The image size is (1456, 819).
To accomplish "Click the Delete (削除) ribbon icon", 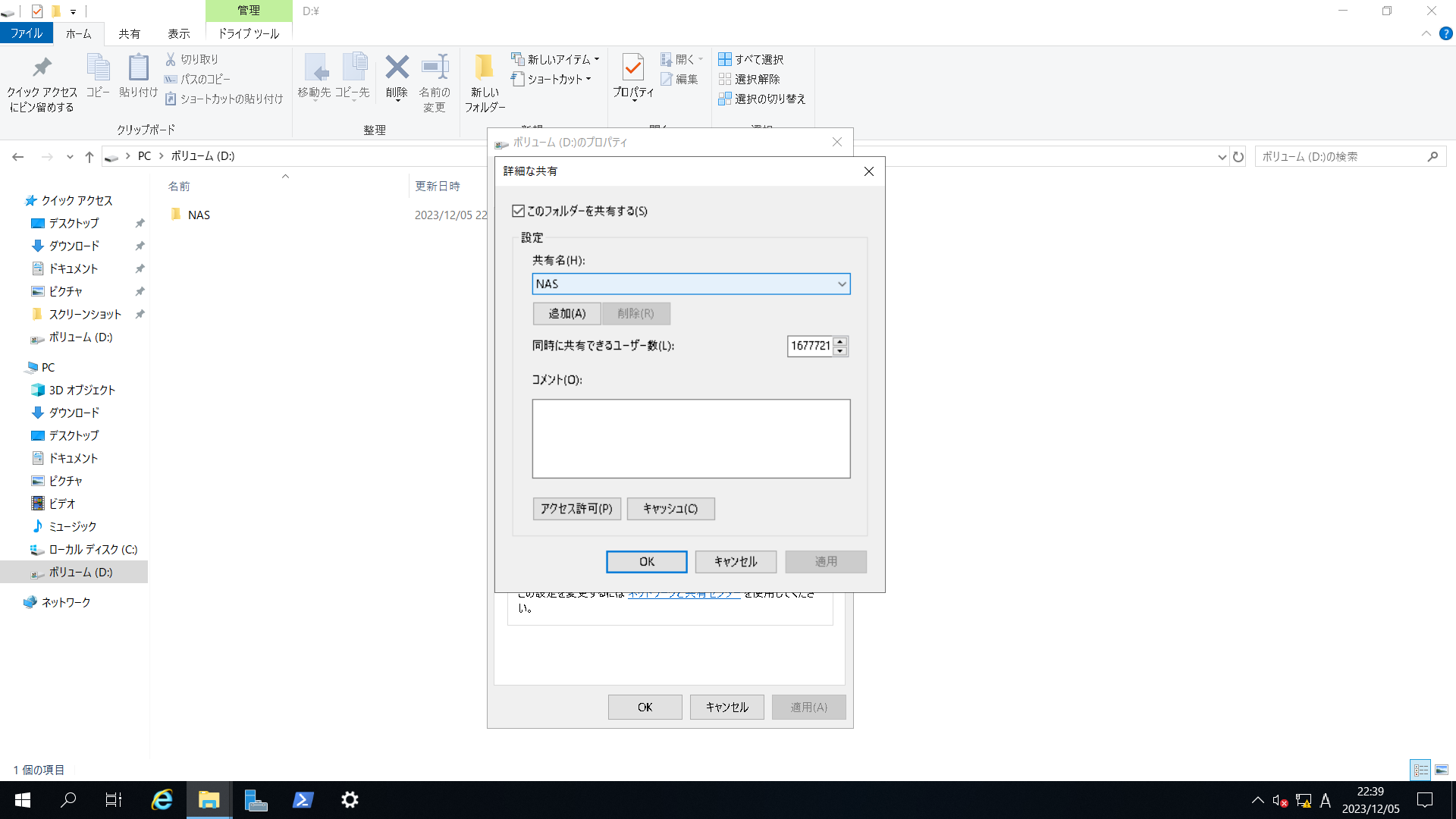I will (x=397, y=76).
